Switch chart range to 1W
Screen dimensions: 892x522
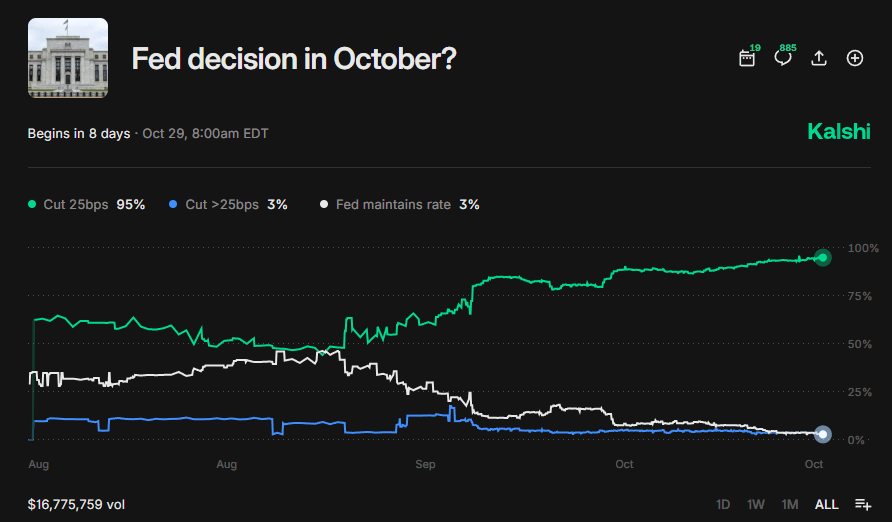point(756,504)
